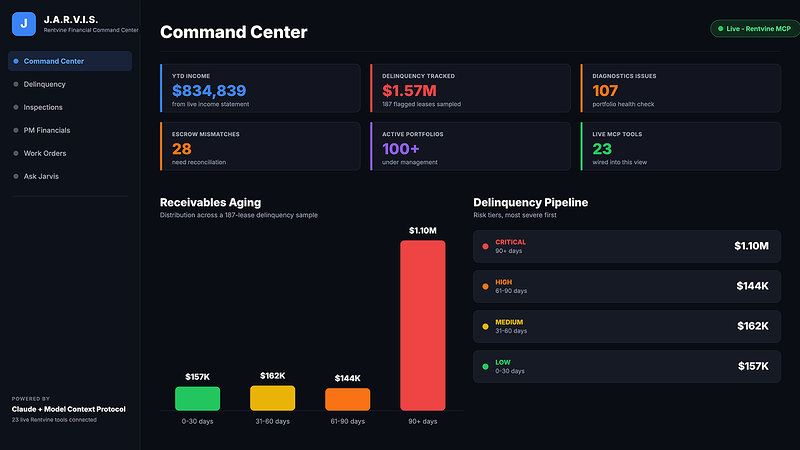Open the Delinquency Tracked card
Image resolution: width=800 pixels, height=450 pixels.
coord(470,88)
